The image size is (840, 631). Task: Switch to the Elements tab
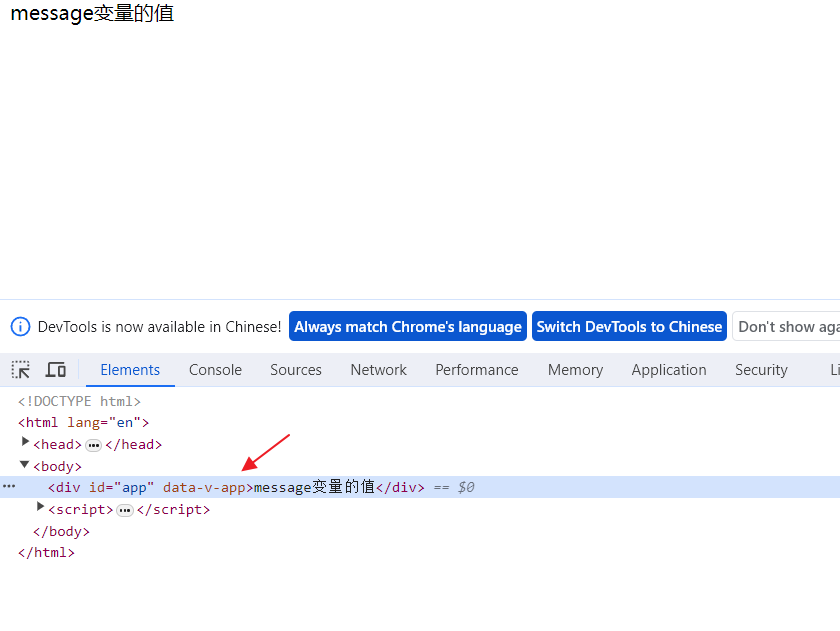130,370
